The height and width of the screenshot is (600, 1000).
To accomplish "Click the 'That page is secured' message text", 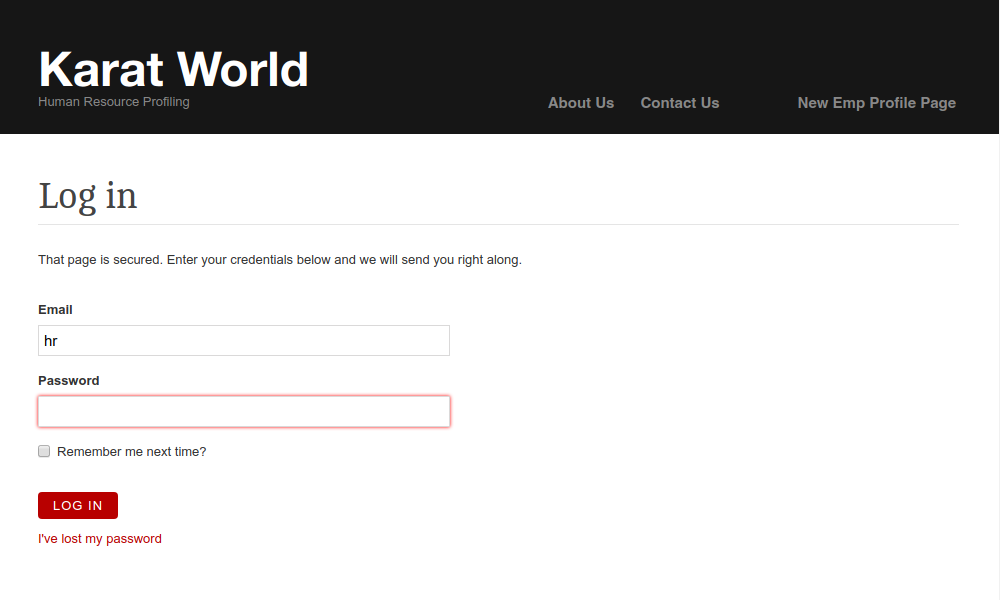I will coord(279,260).
